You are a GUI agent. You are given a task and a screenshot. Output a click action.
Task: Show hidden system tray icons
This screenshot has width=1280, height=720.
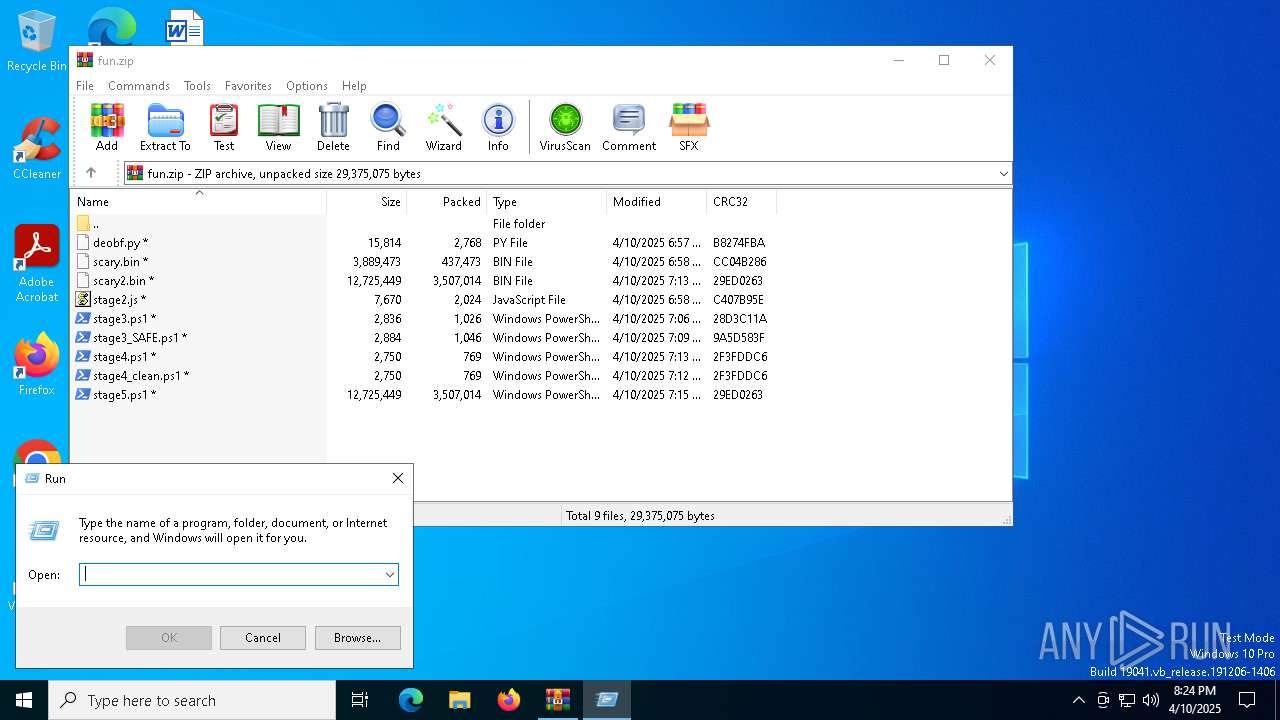pyautogui.click(x=1078, y=700)
